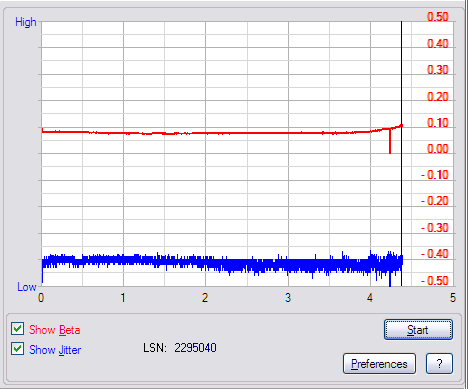Click the High label on jitter axis
This screenshot has height=389, width=468.
[26, 22]
